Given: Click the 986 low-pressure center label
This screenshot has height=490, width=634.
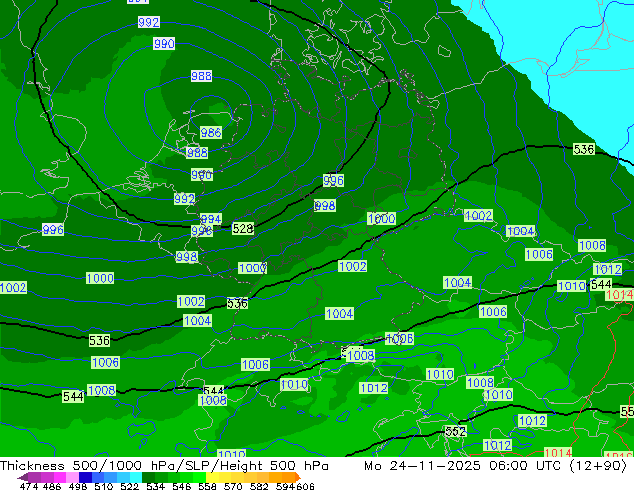Looking at the screenshot, I should pyautogui.click(x=211, y=132).
